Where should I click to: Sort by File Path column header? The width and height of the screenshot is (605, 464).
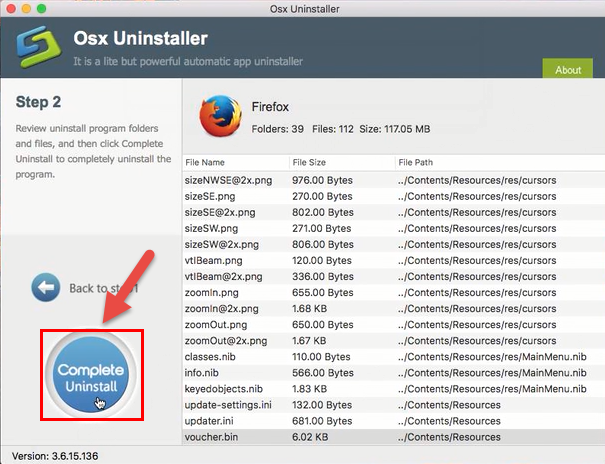click(x=418, y=162)
